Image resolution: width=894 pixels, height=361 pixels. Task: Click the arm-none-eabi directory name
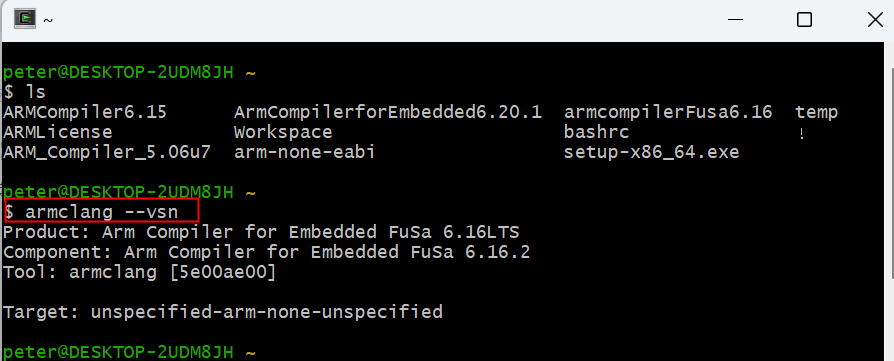tap(304, 152)
